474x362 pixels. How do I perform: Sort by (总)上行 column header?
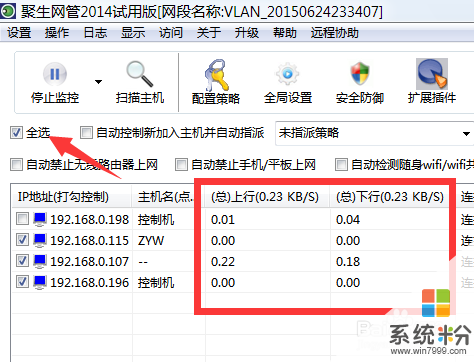268,197
